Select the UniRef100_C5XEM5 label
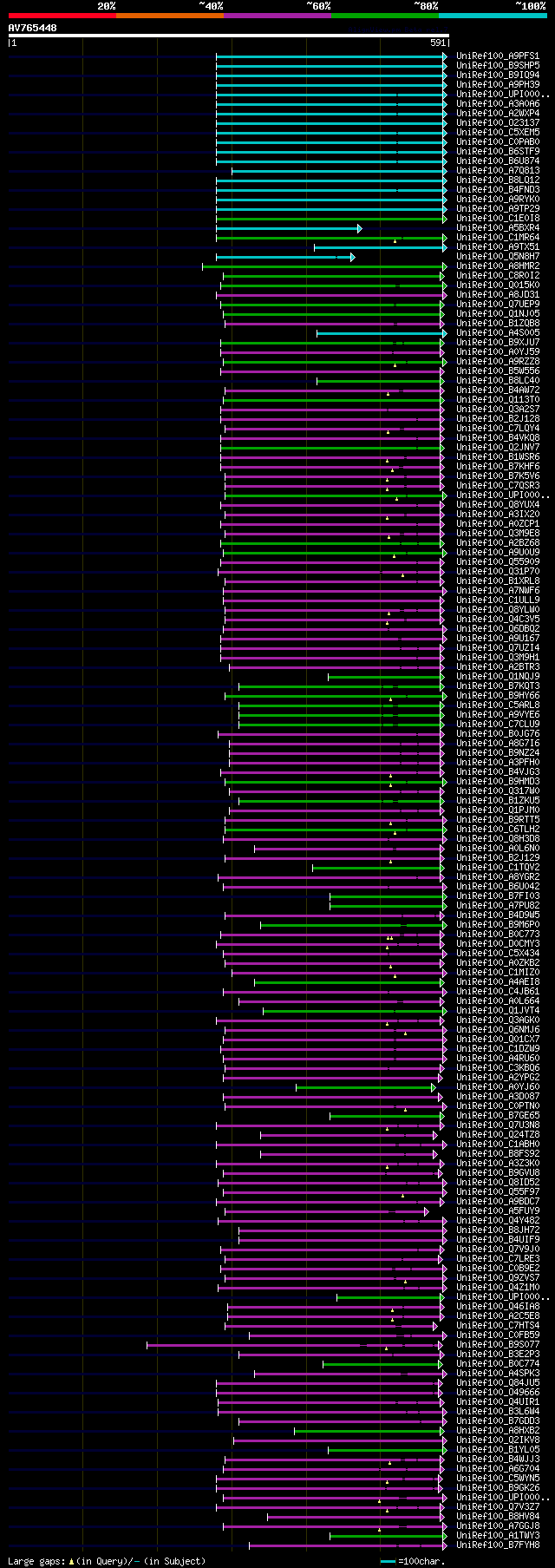The image size is (555, 1568). click(498, 132)
